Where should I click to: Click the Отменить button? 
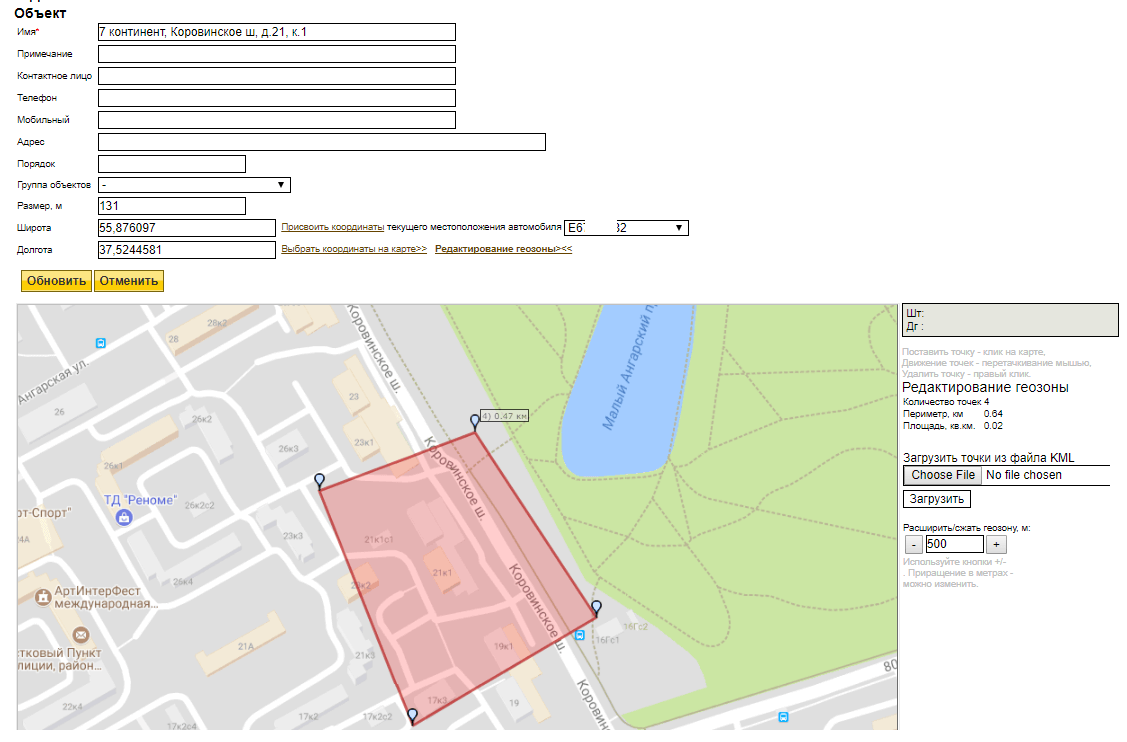pos(128,281)
